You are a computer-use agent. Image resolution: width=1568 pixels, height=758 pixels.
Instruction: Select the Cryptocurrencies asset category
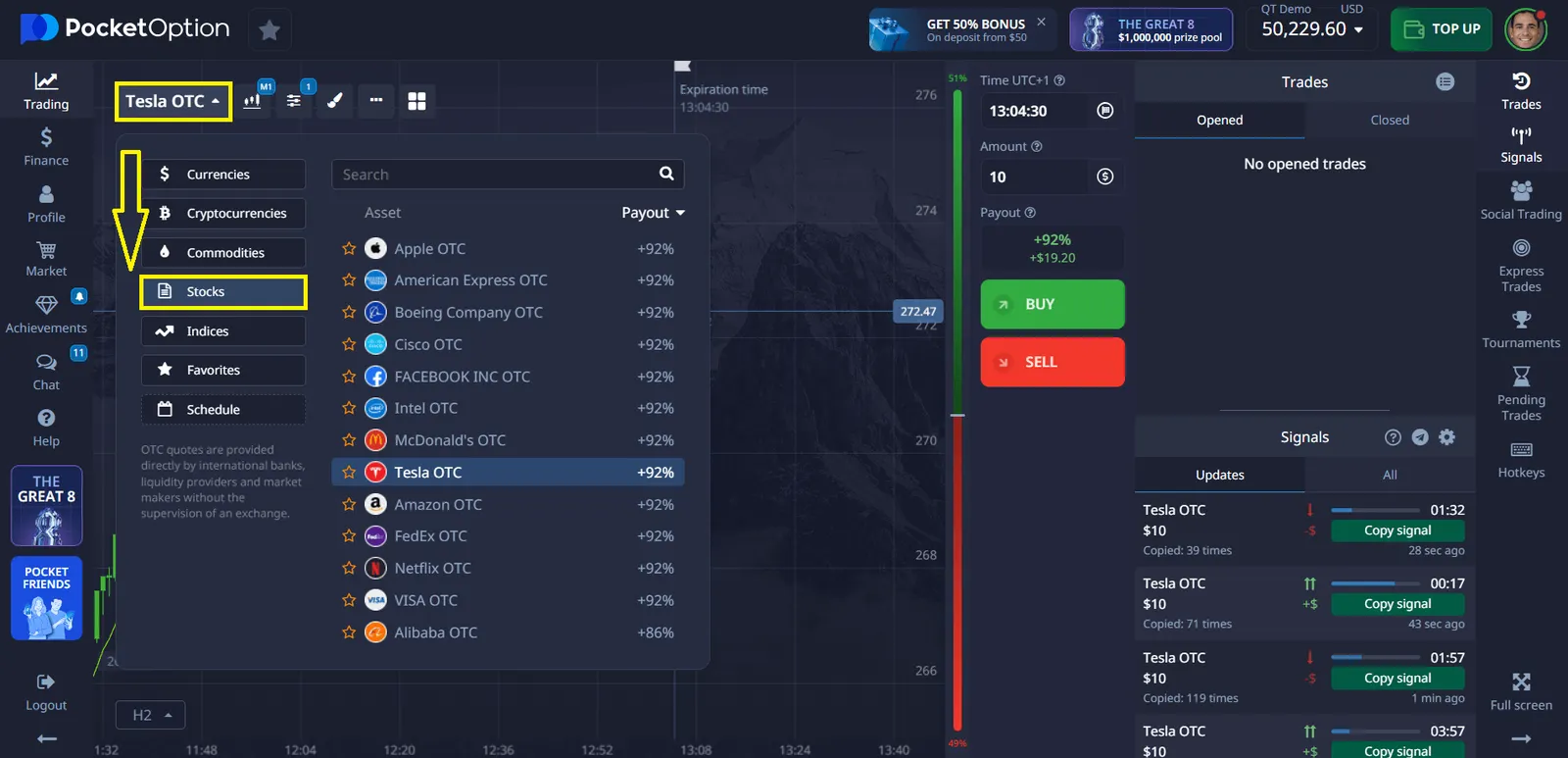click(x=223, y=213)
